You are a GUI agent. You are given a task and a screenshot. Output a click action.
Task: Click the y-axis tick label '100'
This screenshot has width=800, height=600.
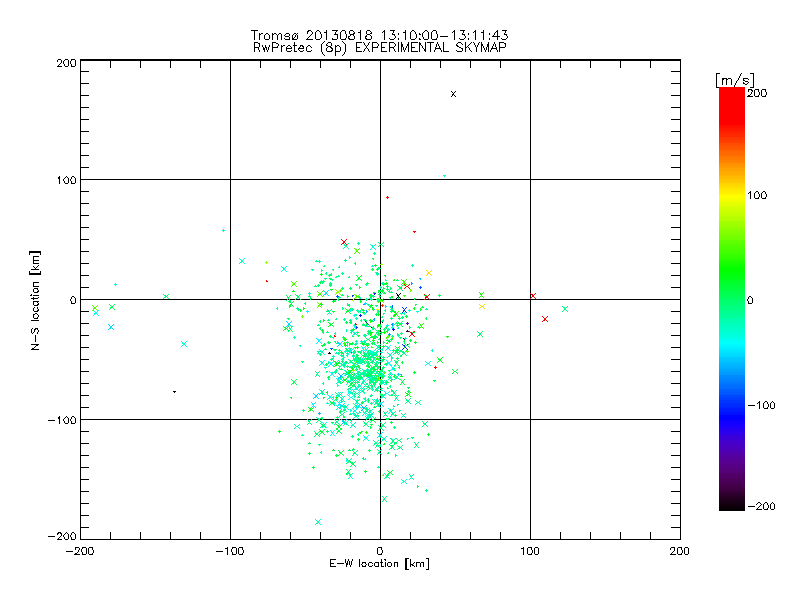66,180
